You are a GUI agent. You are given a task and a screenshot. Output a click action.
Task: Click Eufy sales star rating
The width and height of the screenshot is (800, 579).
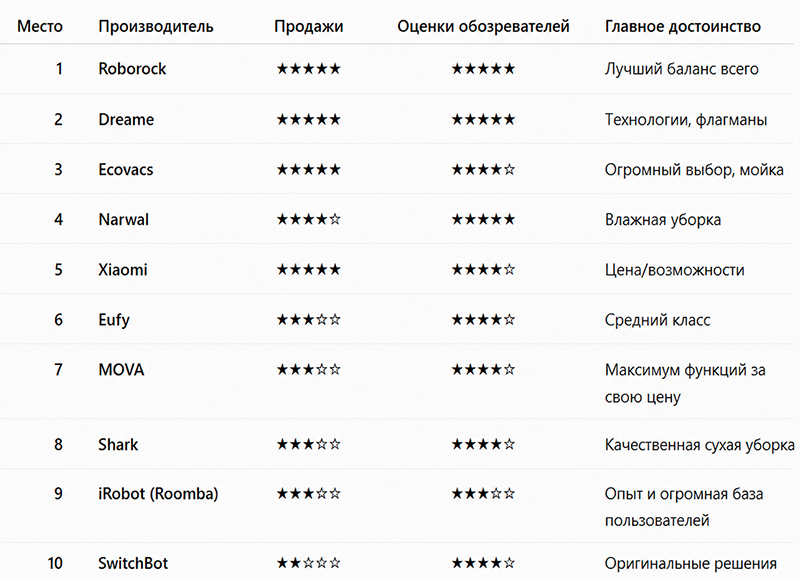tap(309, 319)
